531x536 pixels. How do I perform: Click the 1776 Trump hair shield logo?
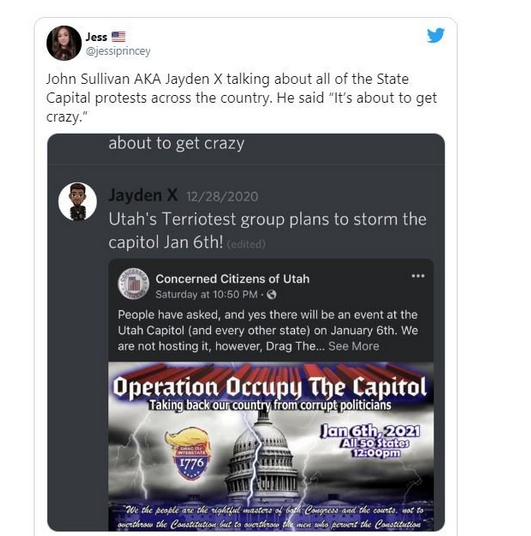coord(188,453)
